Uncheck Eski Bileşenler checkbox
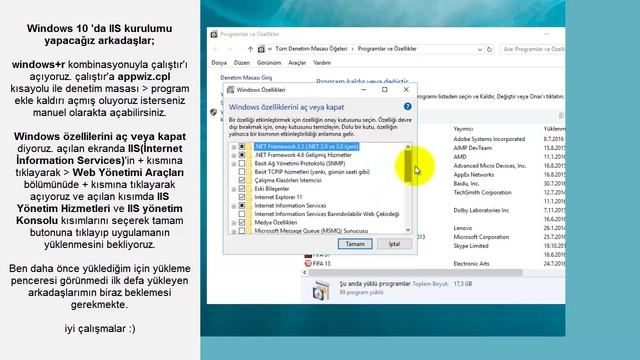 click(242, 189)
